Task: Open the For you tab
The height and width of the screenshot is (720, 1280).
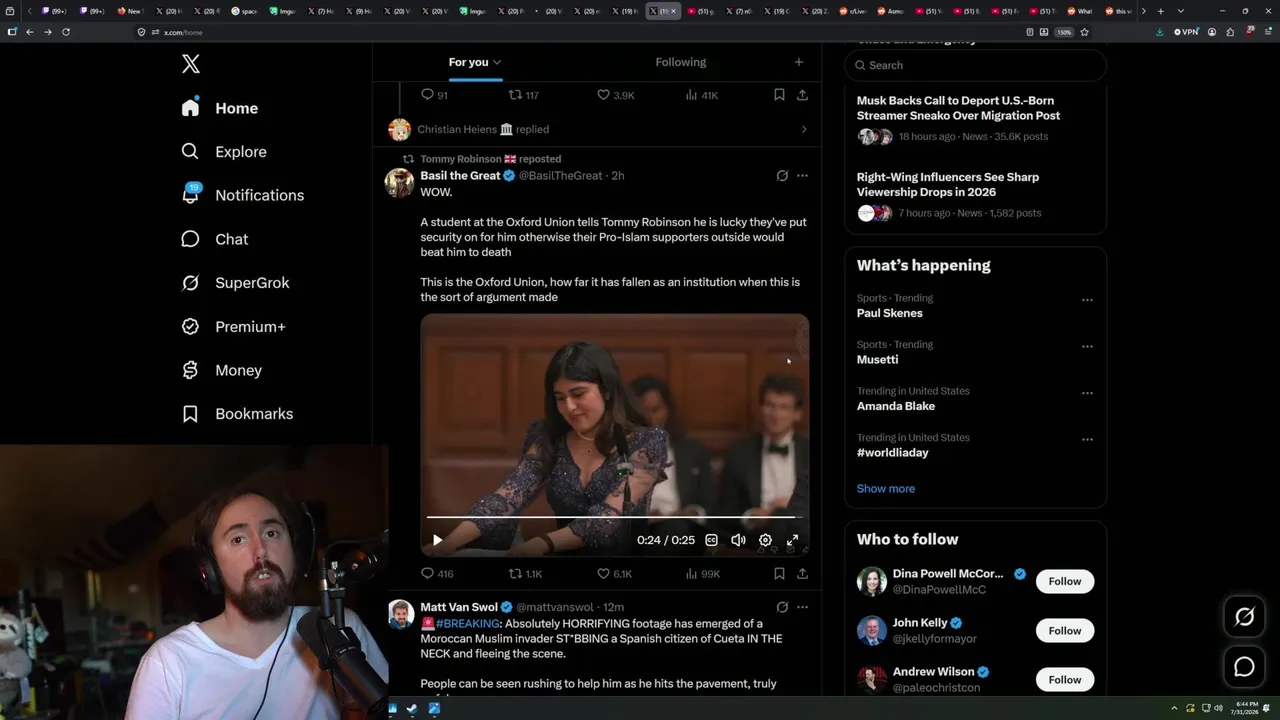Action: coord(475,62)
